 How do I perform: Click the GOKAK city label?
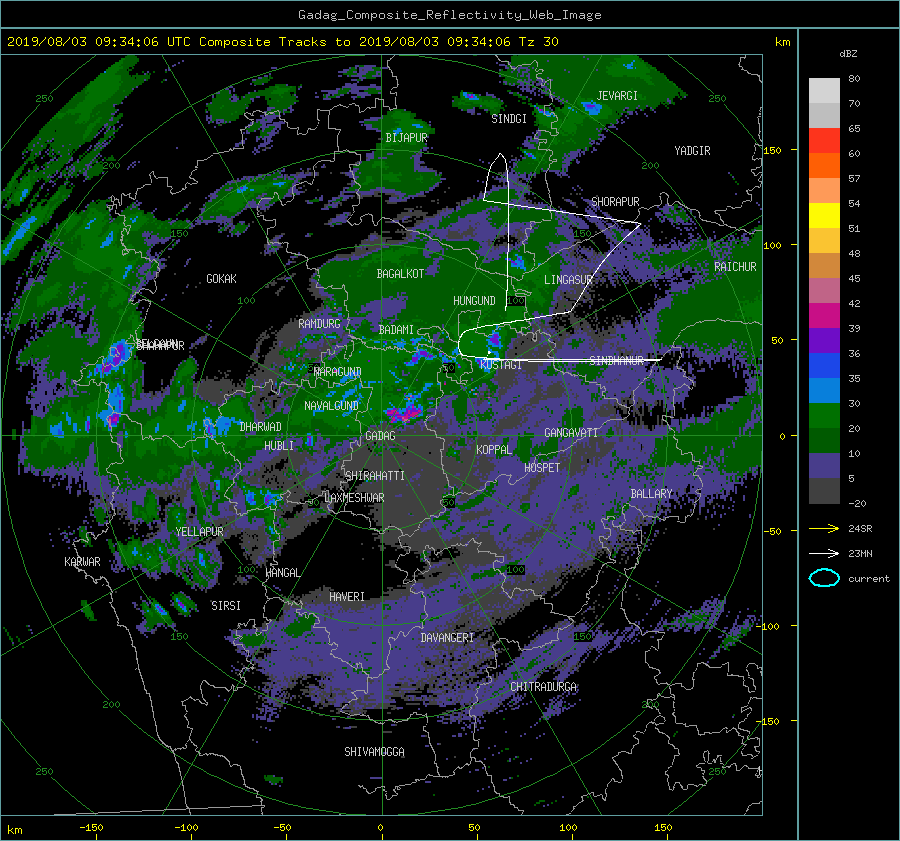(222, 279)
